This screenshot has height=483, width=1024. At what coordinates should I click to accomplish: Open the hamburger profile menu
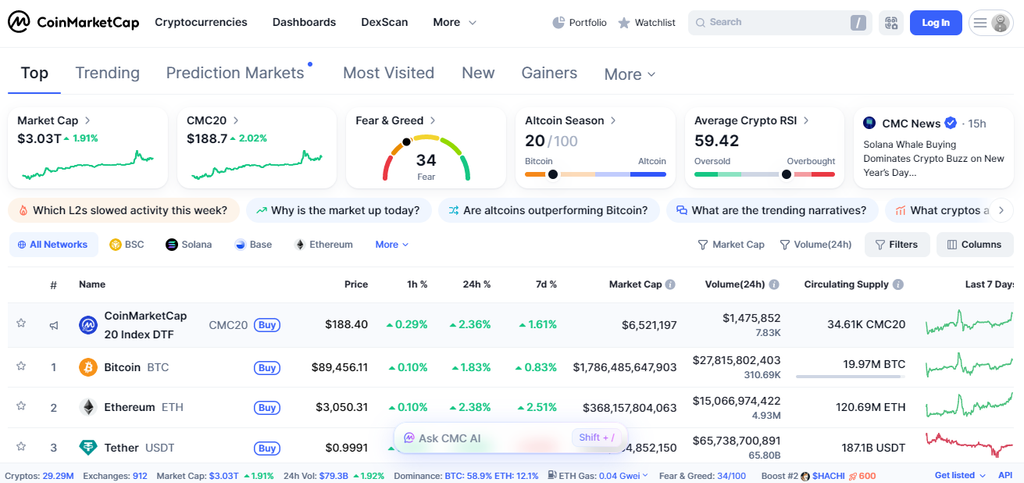(991, 23)
